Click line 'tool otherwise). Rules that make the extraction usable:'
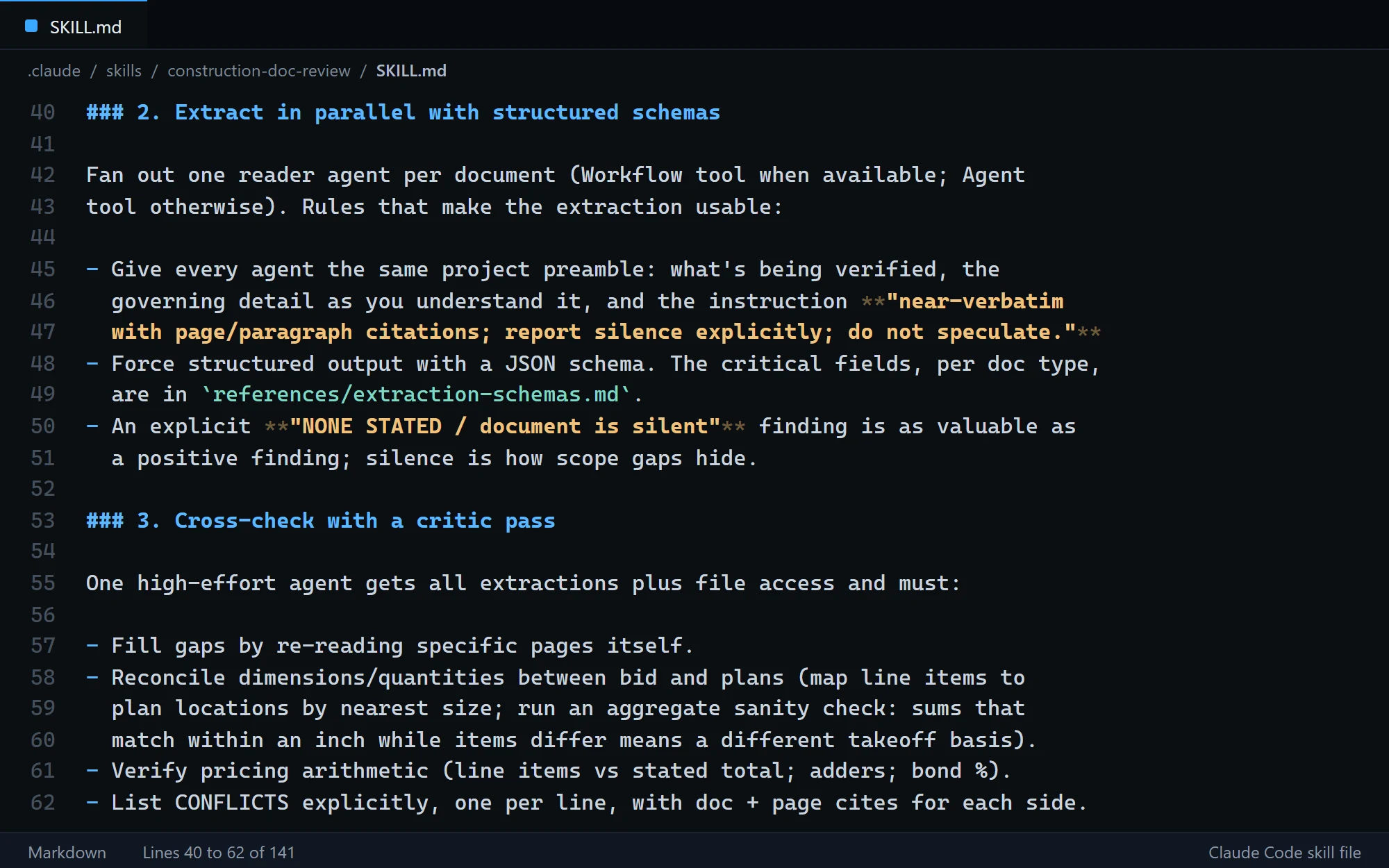The height and width of the screenshot is (868, 1389). coord(434,207)
